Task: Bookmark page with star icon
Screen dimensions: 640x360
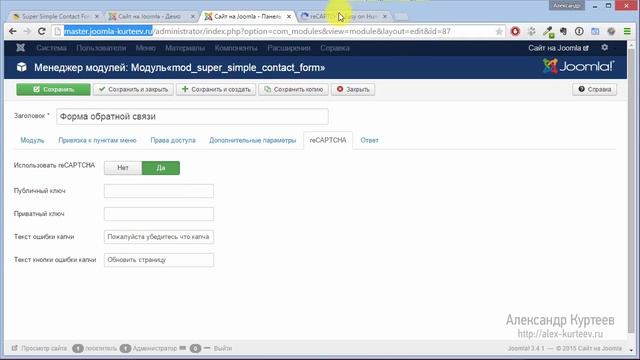Action: tap(499, 31)
